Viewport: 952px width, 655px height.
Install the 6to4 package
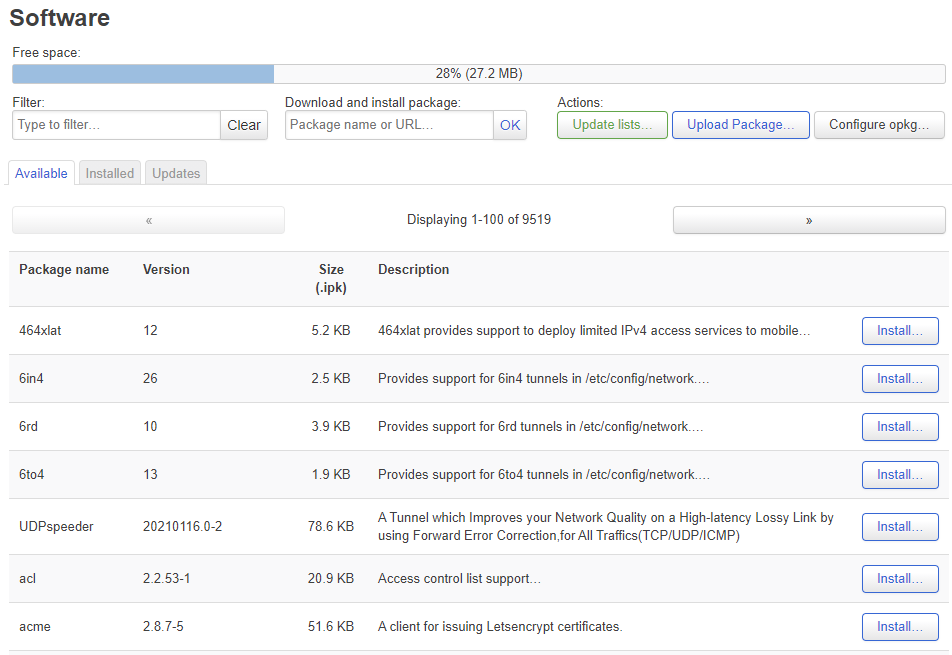point(899,475)
